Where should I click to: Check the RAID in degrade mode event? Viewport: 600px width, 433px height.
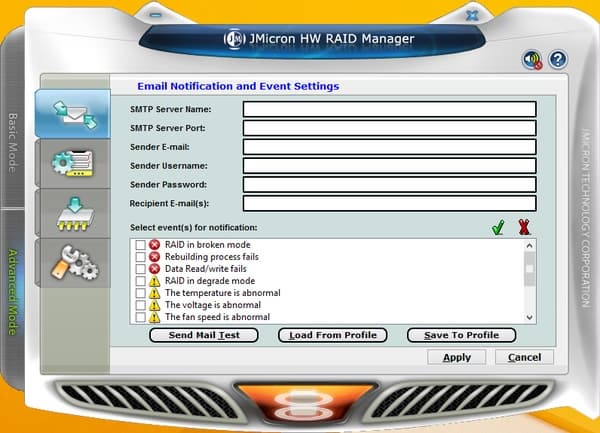tap(140, 281)
